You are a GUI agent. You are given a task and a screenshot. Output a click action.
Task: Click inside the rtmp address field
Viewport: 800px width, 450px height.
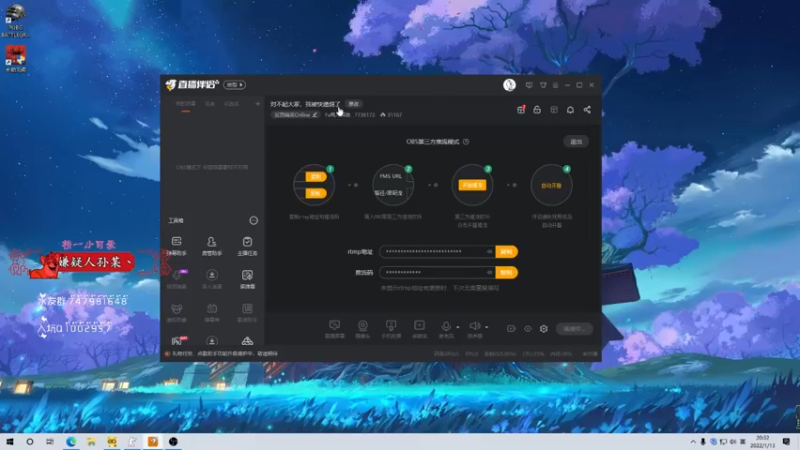click(x=437, y=252)
